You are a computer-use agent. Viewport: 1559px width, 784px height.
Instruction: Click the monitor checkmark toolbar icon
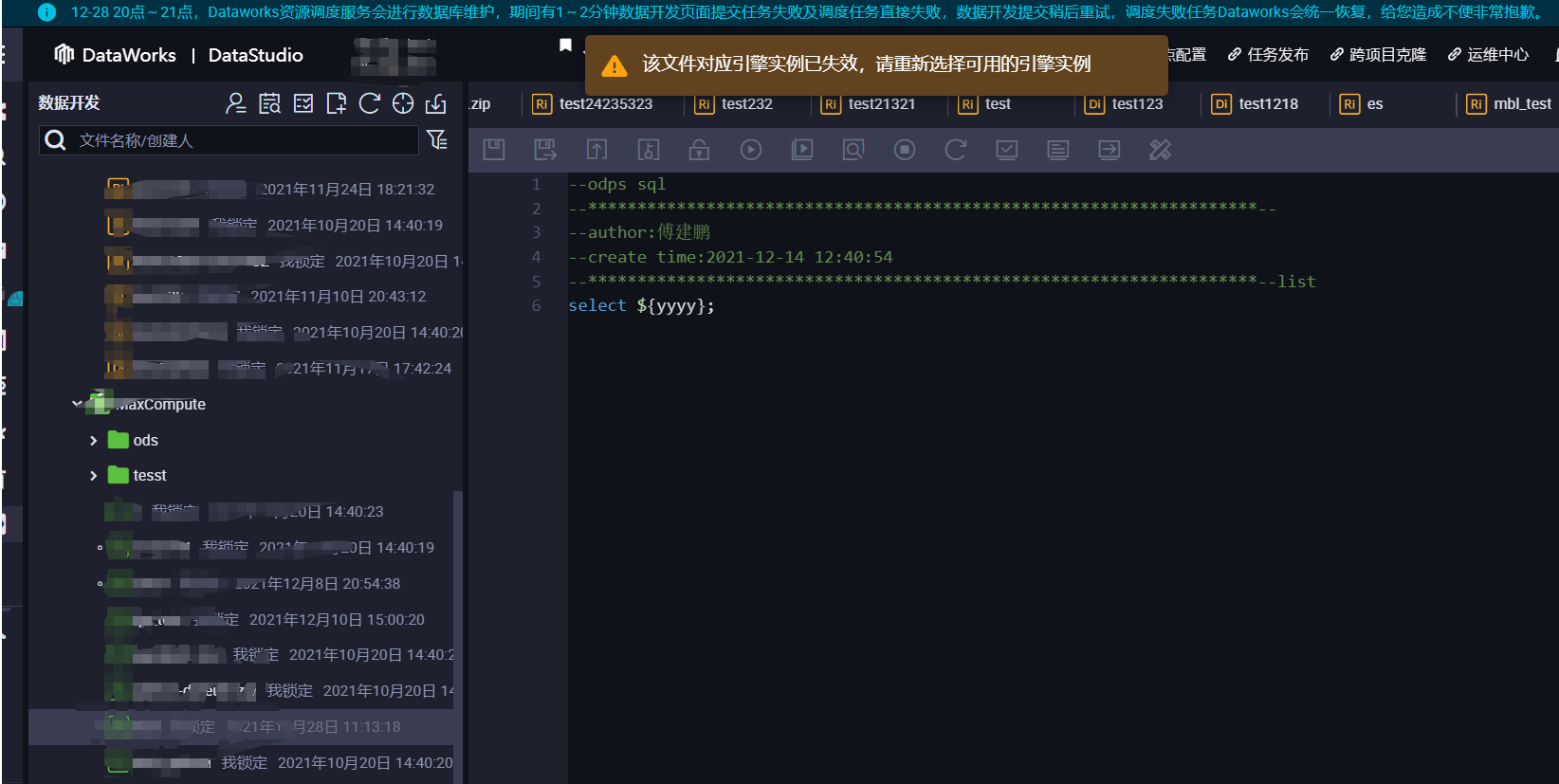[x=1007, y=150]
